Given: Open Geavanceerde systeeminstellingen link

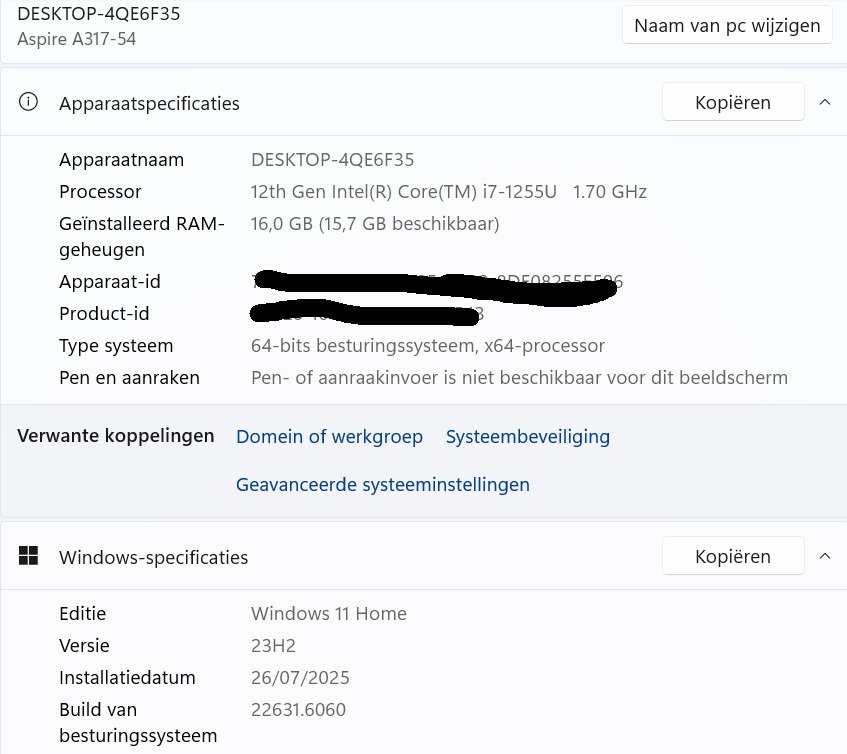Looking at the screenshot, I should click(383, 485).
